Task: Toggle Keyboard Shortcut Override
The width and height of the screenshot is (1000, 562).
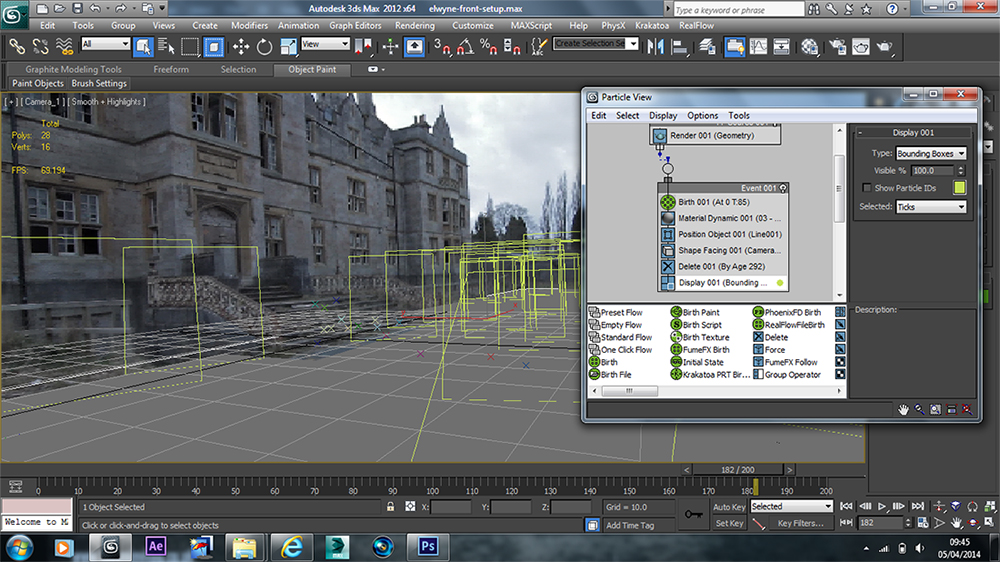Action: tap(415, 46)
